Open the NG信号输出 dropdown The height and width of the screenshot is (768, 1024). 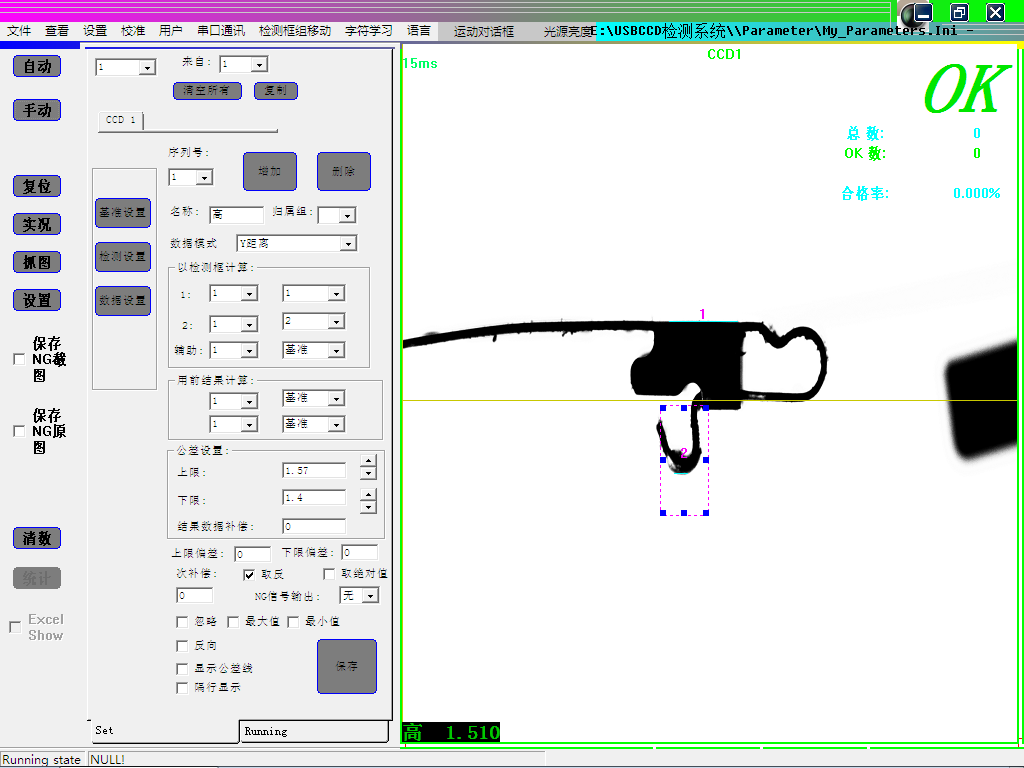[x=370, y=596]
